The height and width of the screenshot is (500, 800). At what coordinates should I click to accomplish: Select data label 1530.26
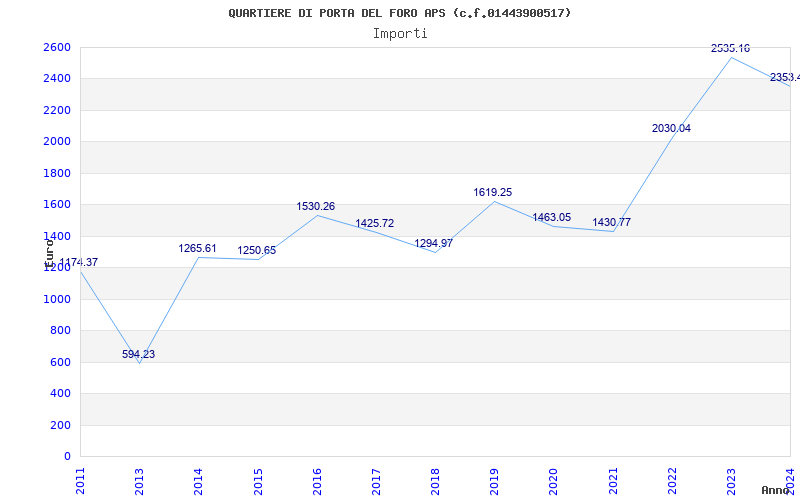316,207
